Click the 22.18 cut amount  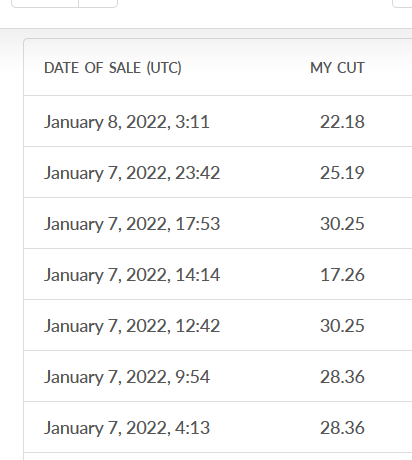(x=342, y=122)
